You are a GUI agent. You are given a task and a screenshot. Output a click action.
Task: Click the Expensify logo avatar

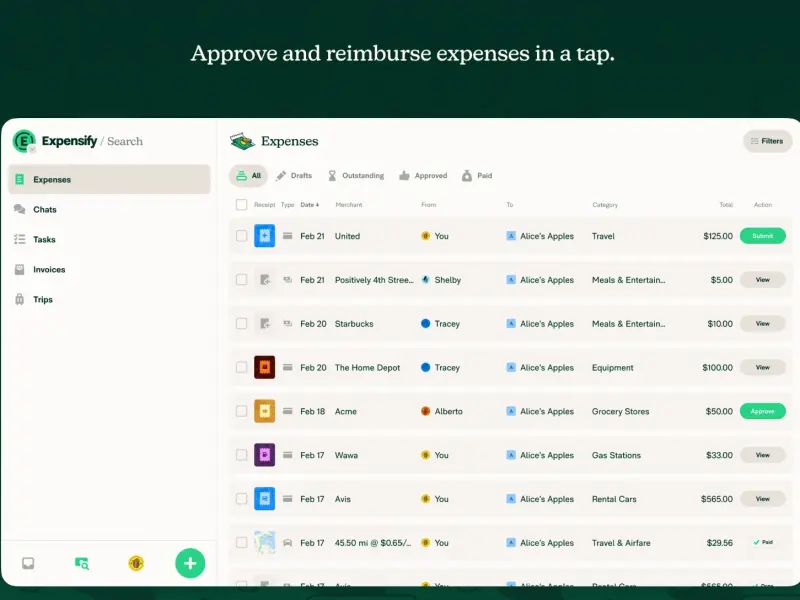24,141
